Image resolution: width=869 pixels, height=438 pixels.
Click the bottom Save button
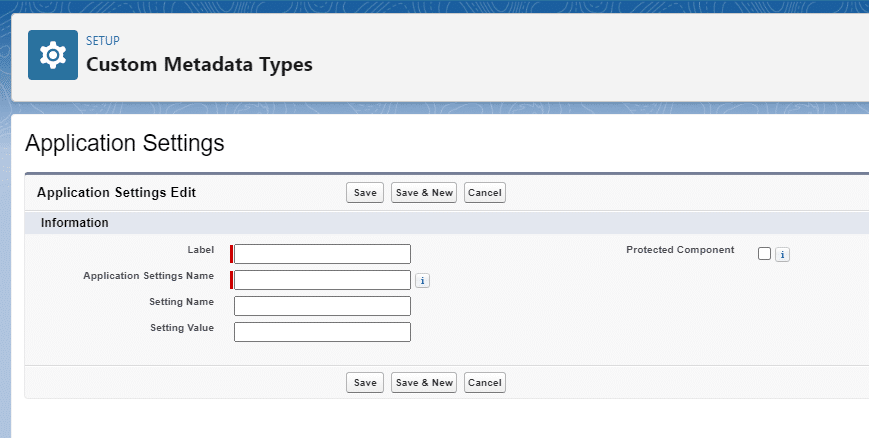(365, 382)
